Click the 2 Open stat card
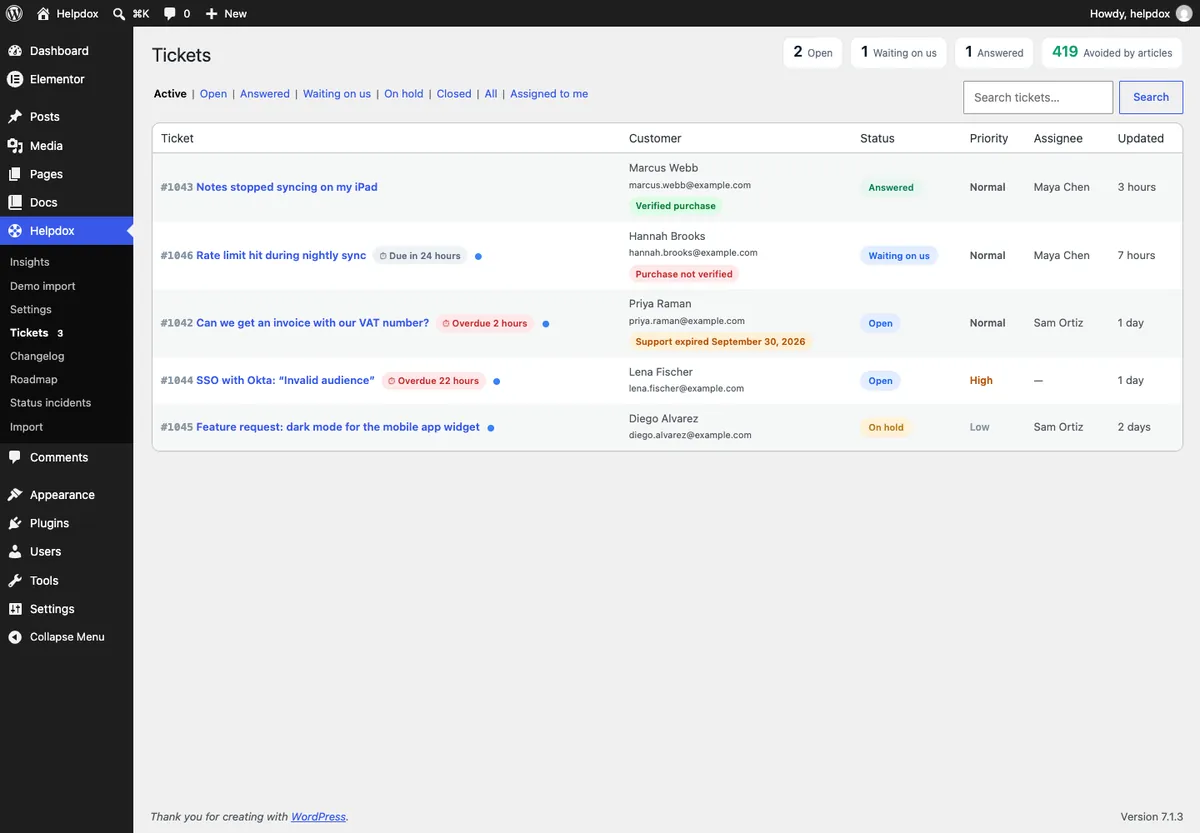This screenshot has height=833, width=1200. [813, 52]
